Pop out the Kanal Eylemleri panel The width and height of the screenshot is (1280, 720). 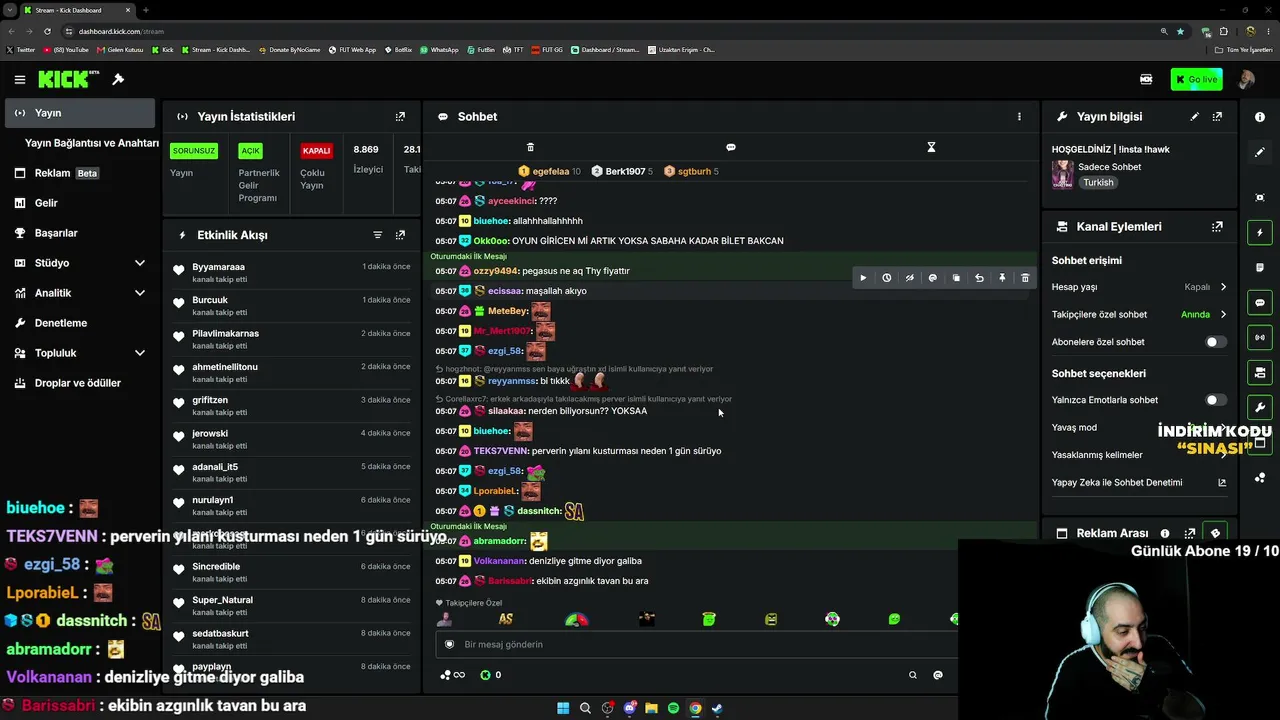point(1217,227)
